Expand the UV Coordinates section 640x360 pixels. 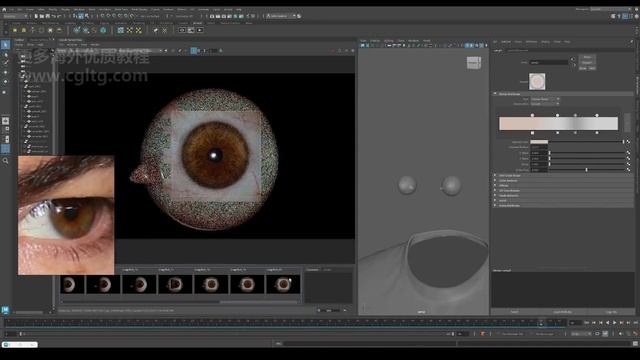click(x=563, y=191)
